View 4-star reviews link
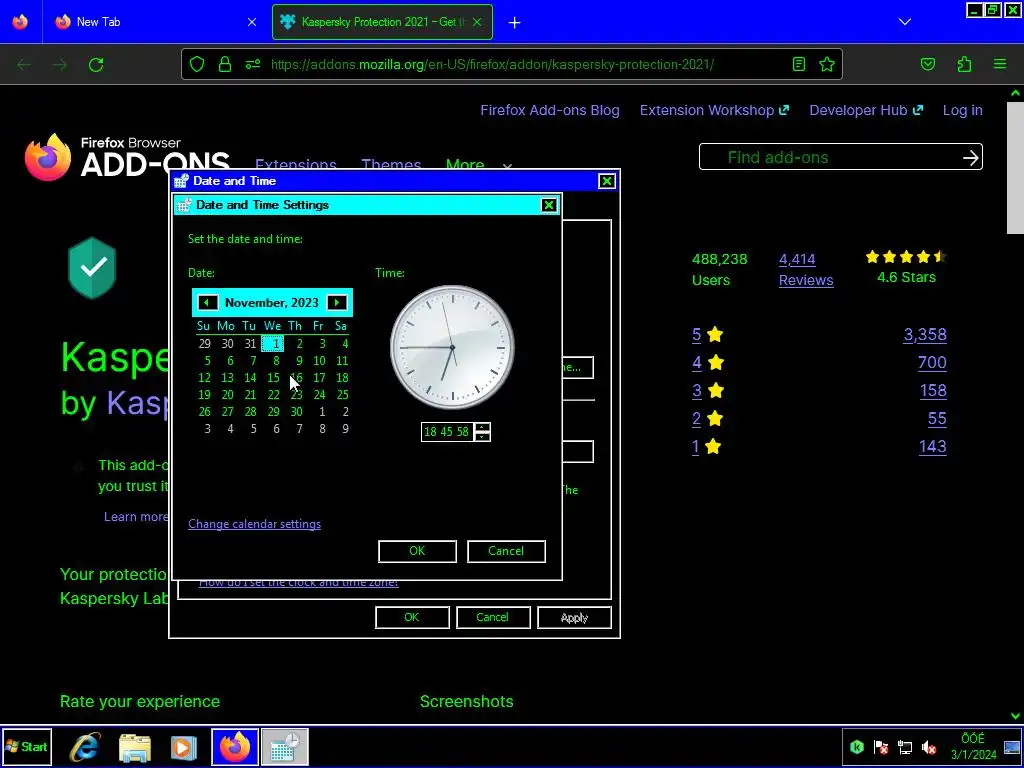Screen dimensions: 1024x768 (708, 362)
